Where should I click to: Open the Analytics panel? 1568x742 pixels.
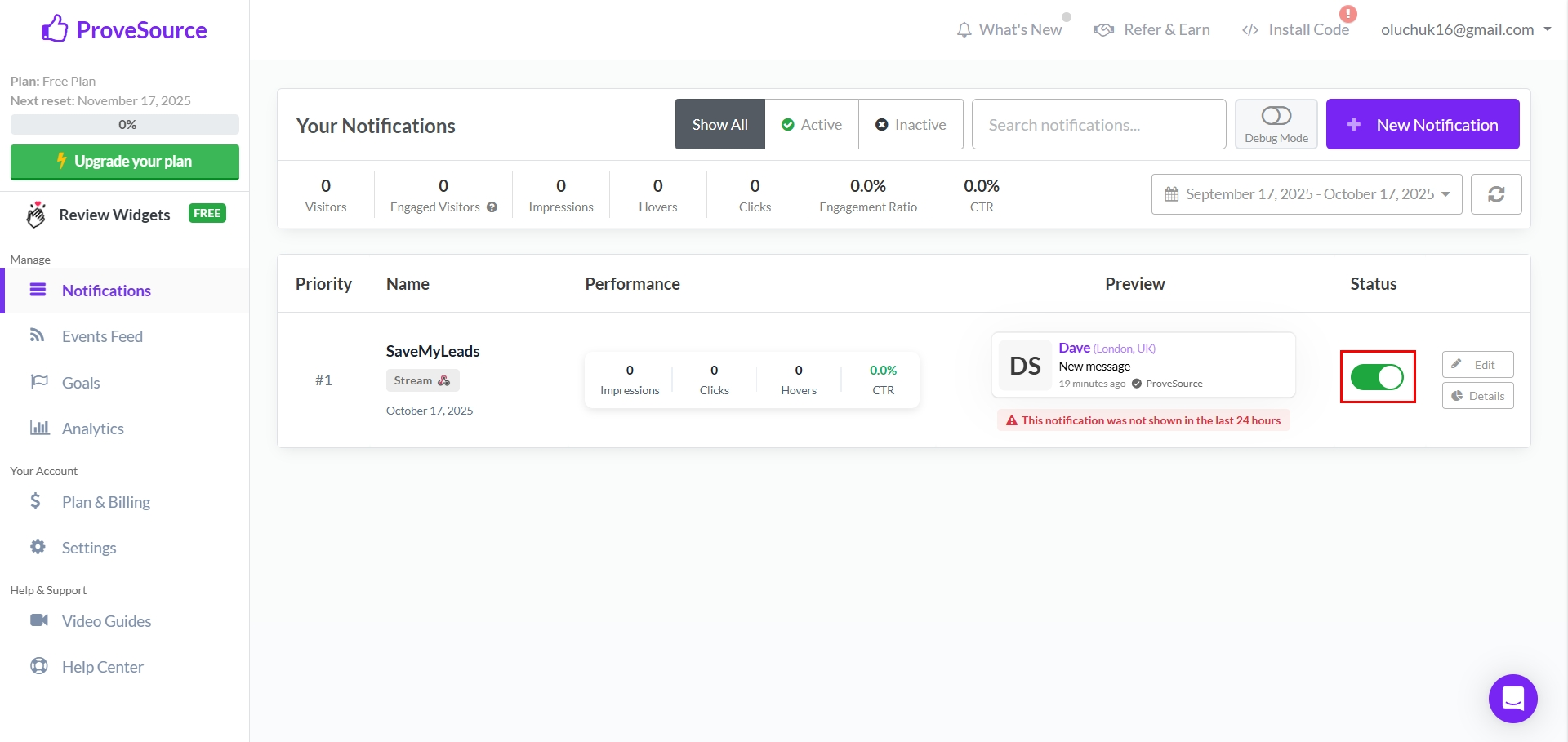click(93, 428)
